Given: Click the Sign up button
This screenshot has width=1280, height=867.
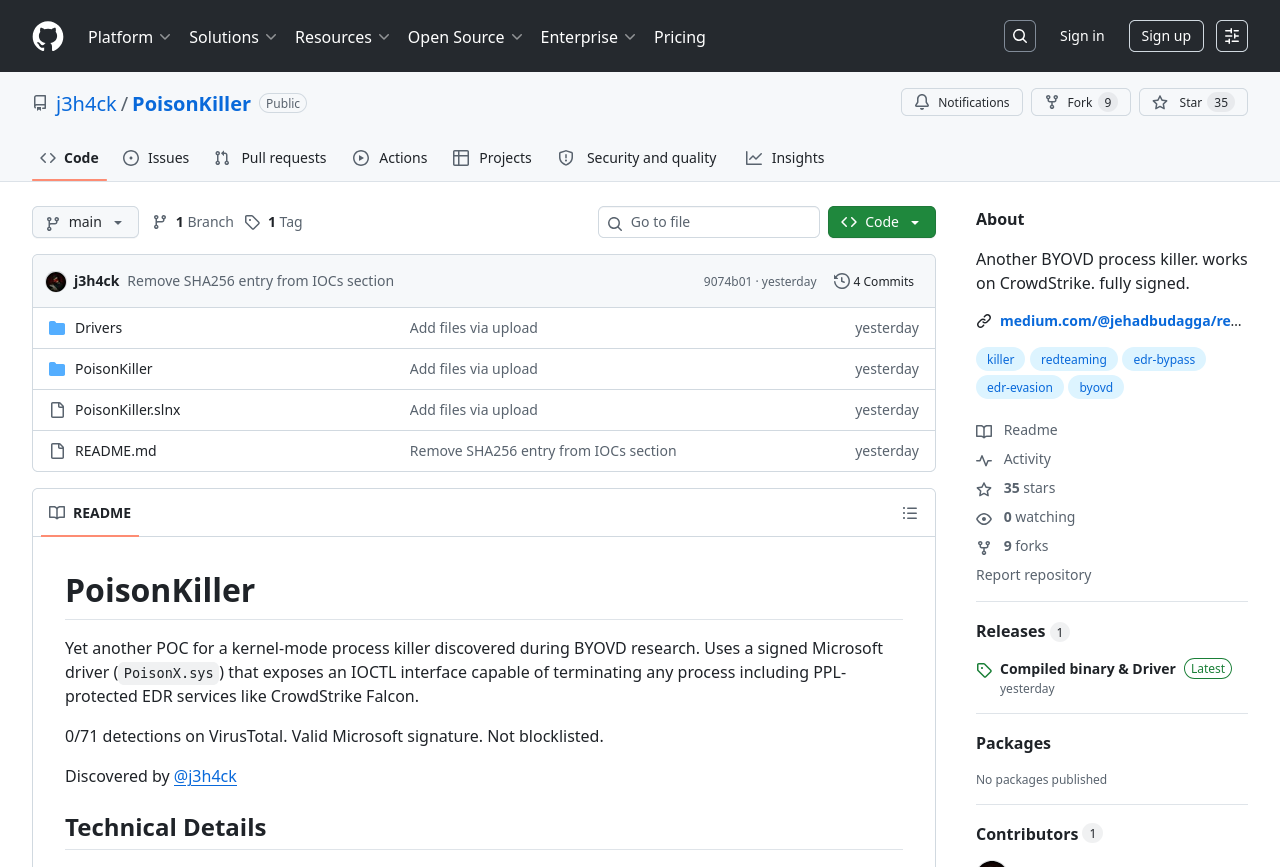Looking at the screenshot, I should click(x=1165, y=36).
